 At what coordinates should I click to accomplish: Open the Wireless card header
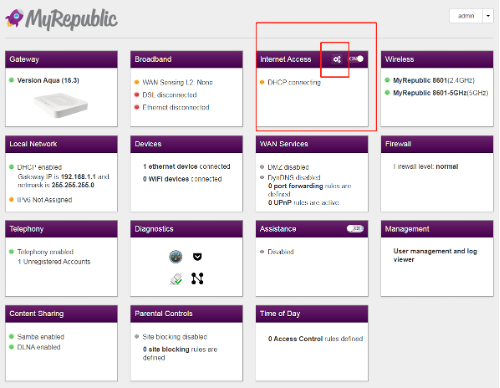[x=437, y=59]
